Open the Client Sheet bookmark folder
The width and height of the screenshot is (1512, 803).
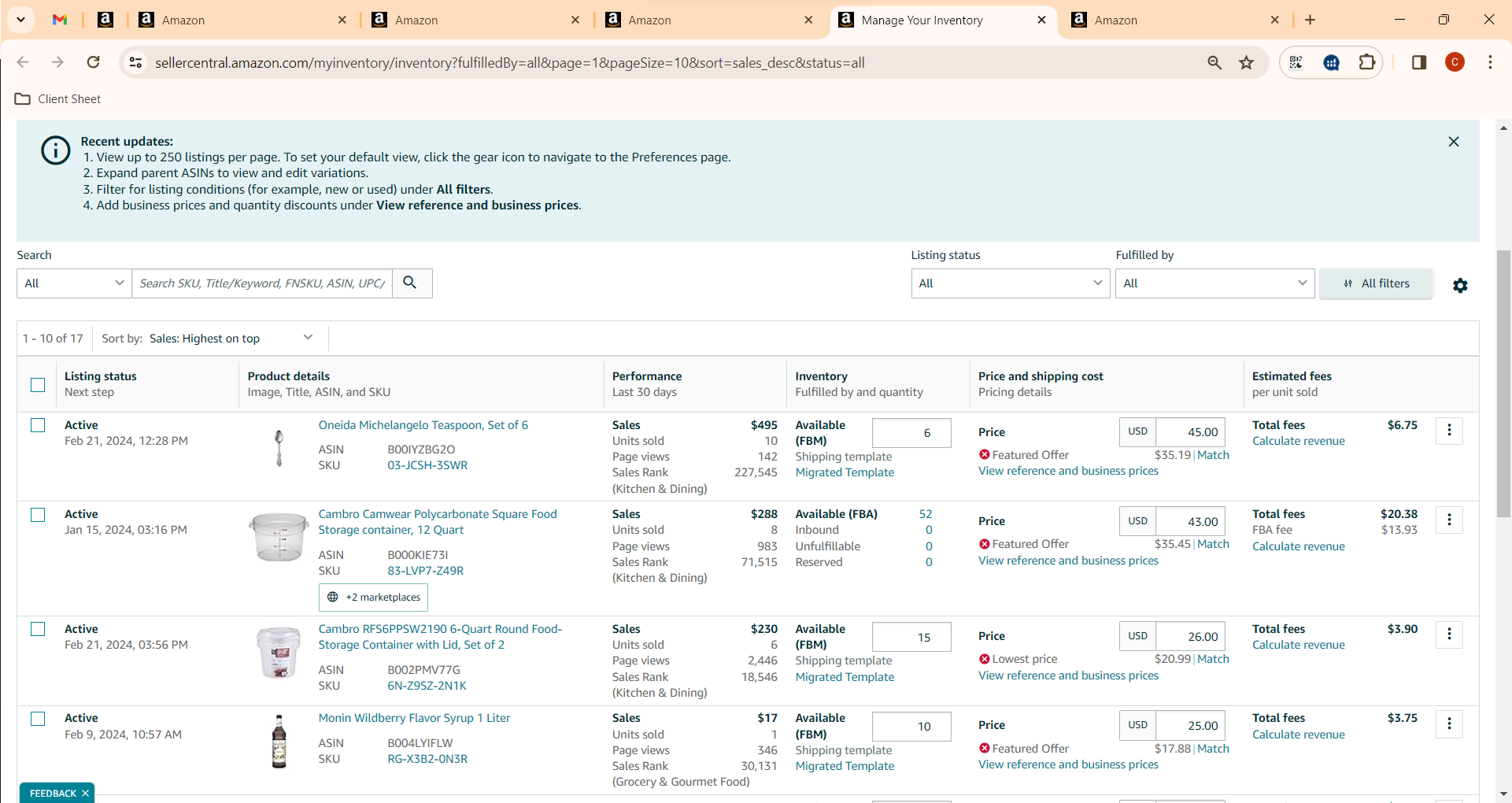[x=58, y=99]
